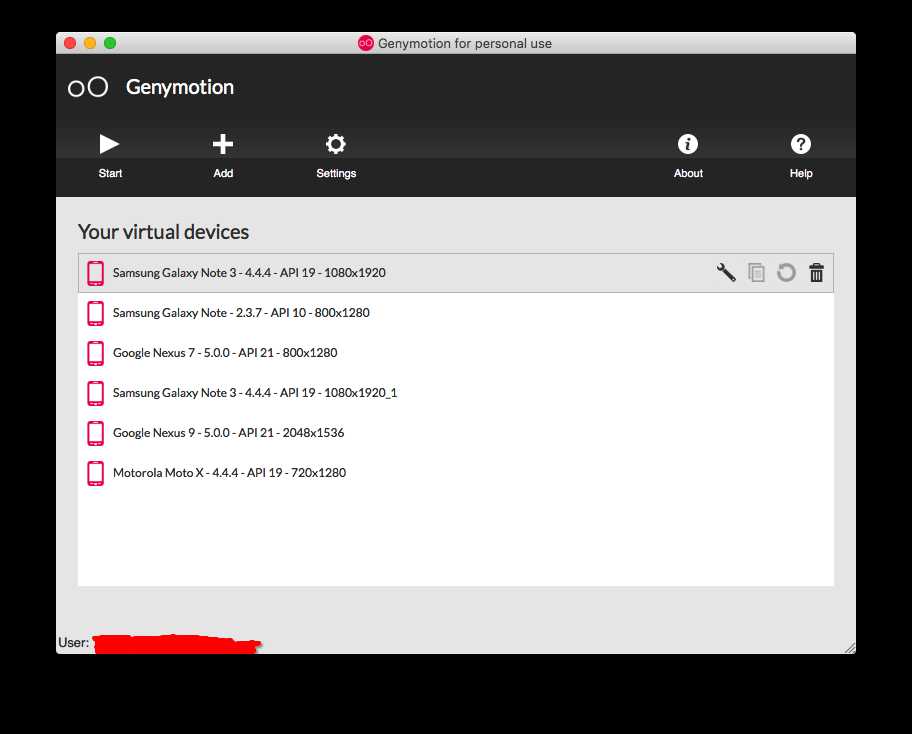912x734 pixels.
Task: Click phone icon of first Galaxy Note 3 row
Action: tap(95, 273)
